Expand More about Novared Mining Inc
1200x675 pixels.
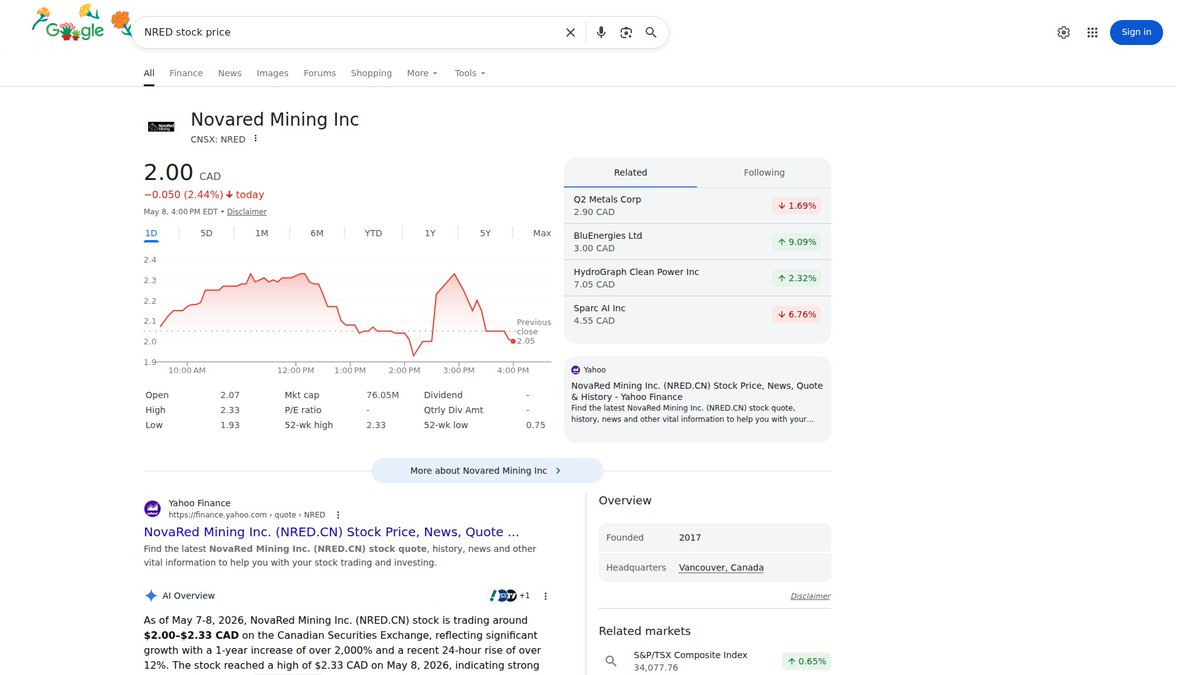[487, 471]
